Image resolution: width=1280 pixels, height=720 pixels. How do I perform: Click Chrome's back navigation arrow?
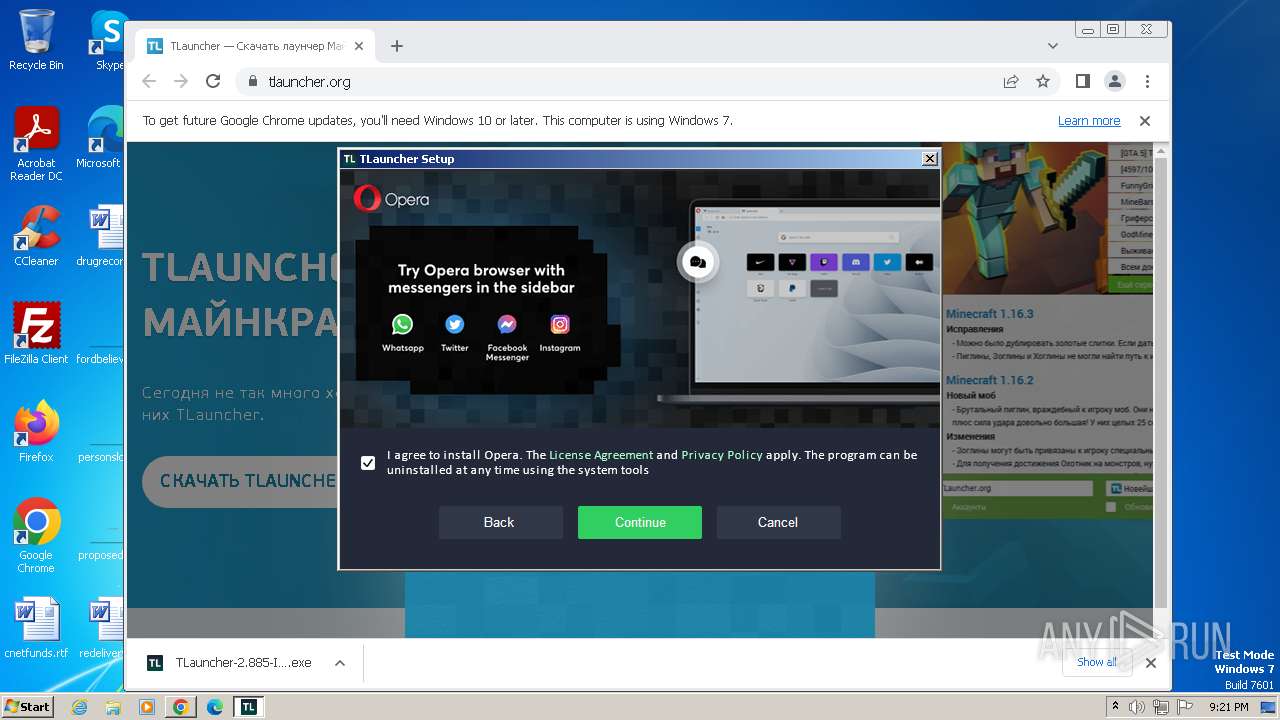149,81
